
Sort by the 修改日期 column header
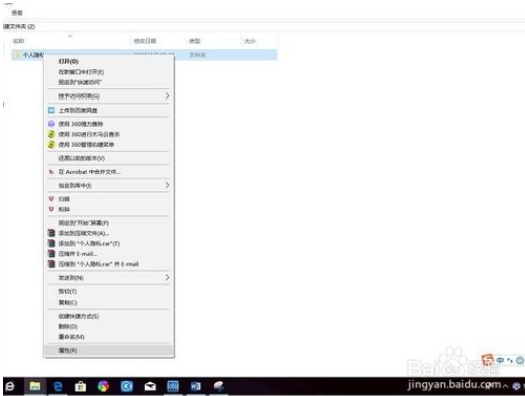145,41
